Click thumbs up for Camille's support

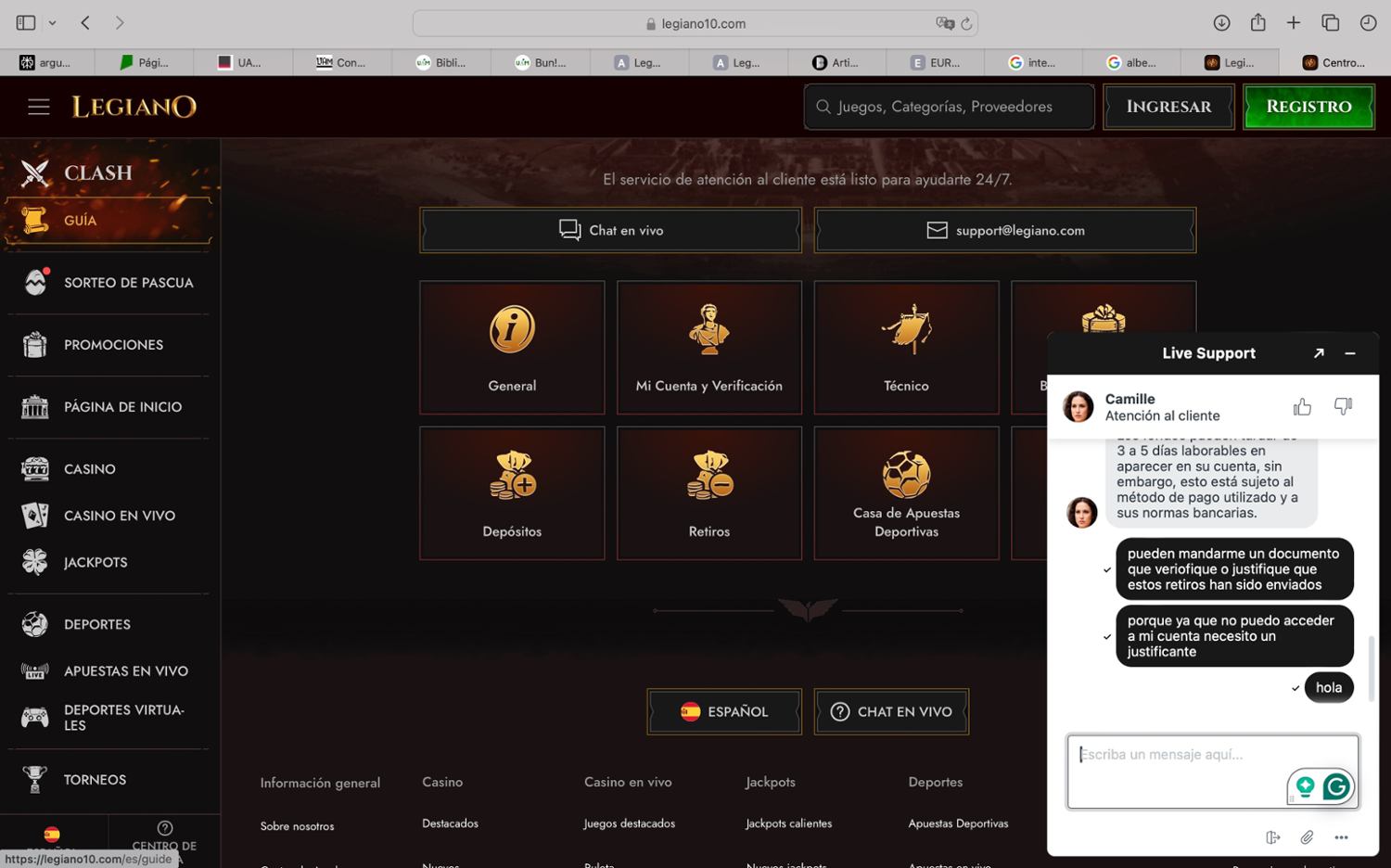(1302, 407)
